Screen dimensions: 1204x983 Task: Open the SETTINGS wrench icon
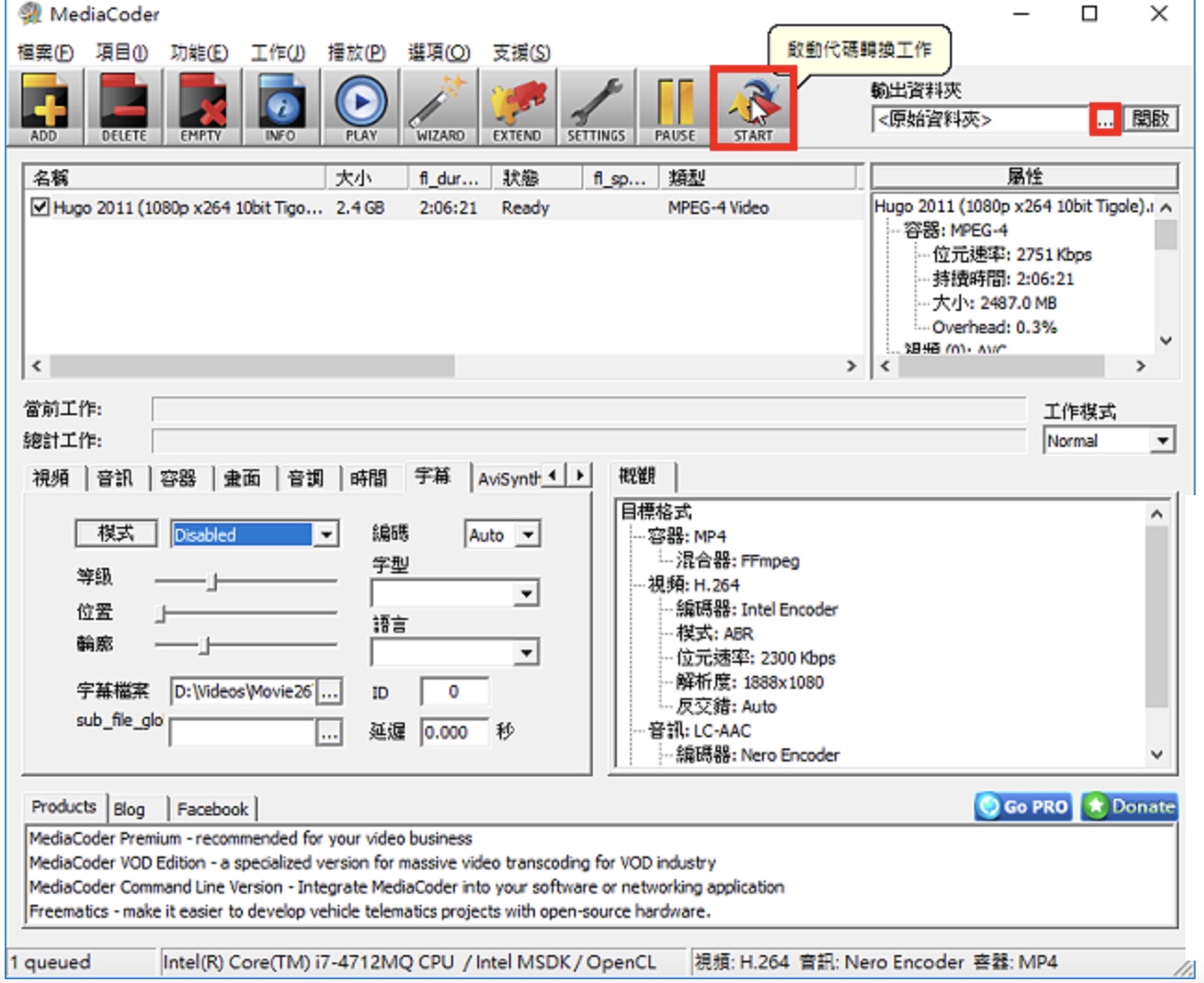click(596, 107)
